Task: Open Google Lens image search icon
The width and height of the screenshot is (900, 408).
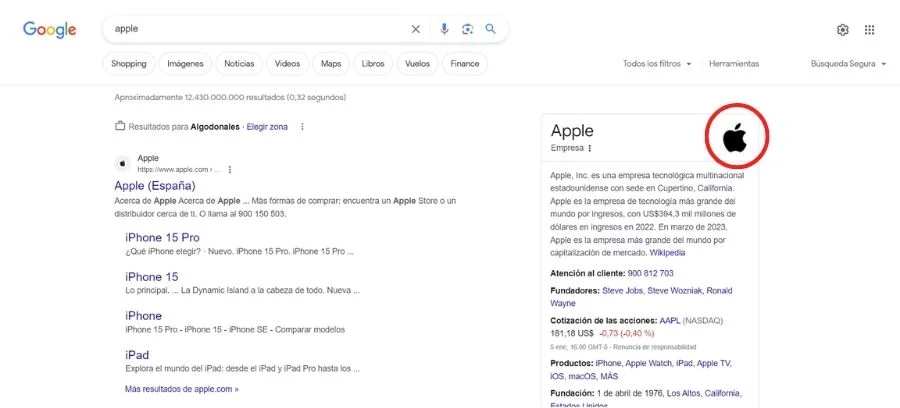Action: coord(468,29)
